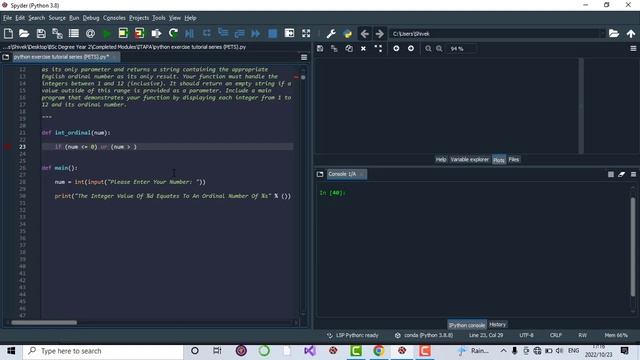
Task: Run the file with the green play icon
Action: 107,33
